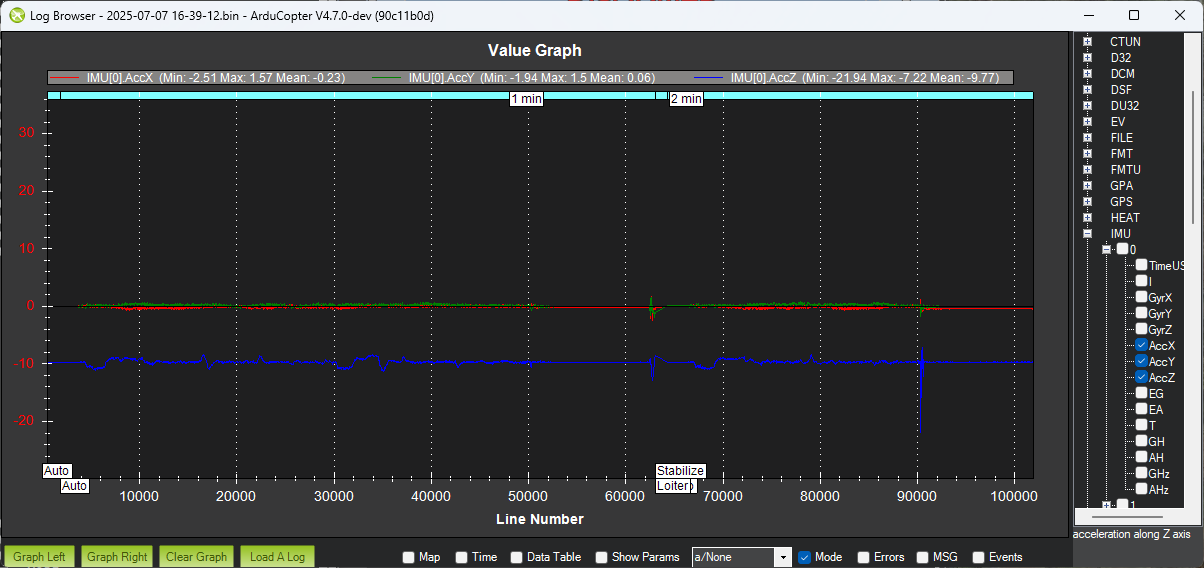Close the Log Browser window
This screenshot has height=568, width=1204.
click(x=1180, y=15)
